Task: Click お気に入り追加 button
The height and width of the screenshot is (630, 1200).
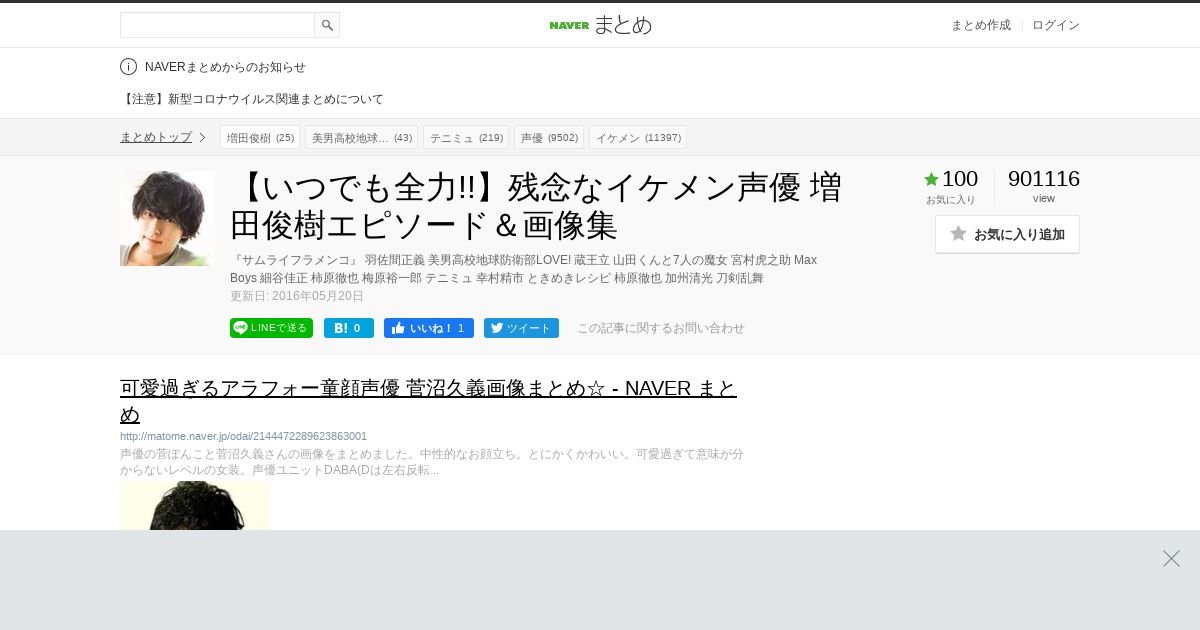Action: pyautogui.click(x=1007, y=234)
